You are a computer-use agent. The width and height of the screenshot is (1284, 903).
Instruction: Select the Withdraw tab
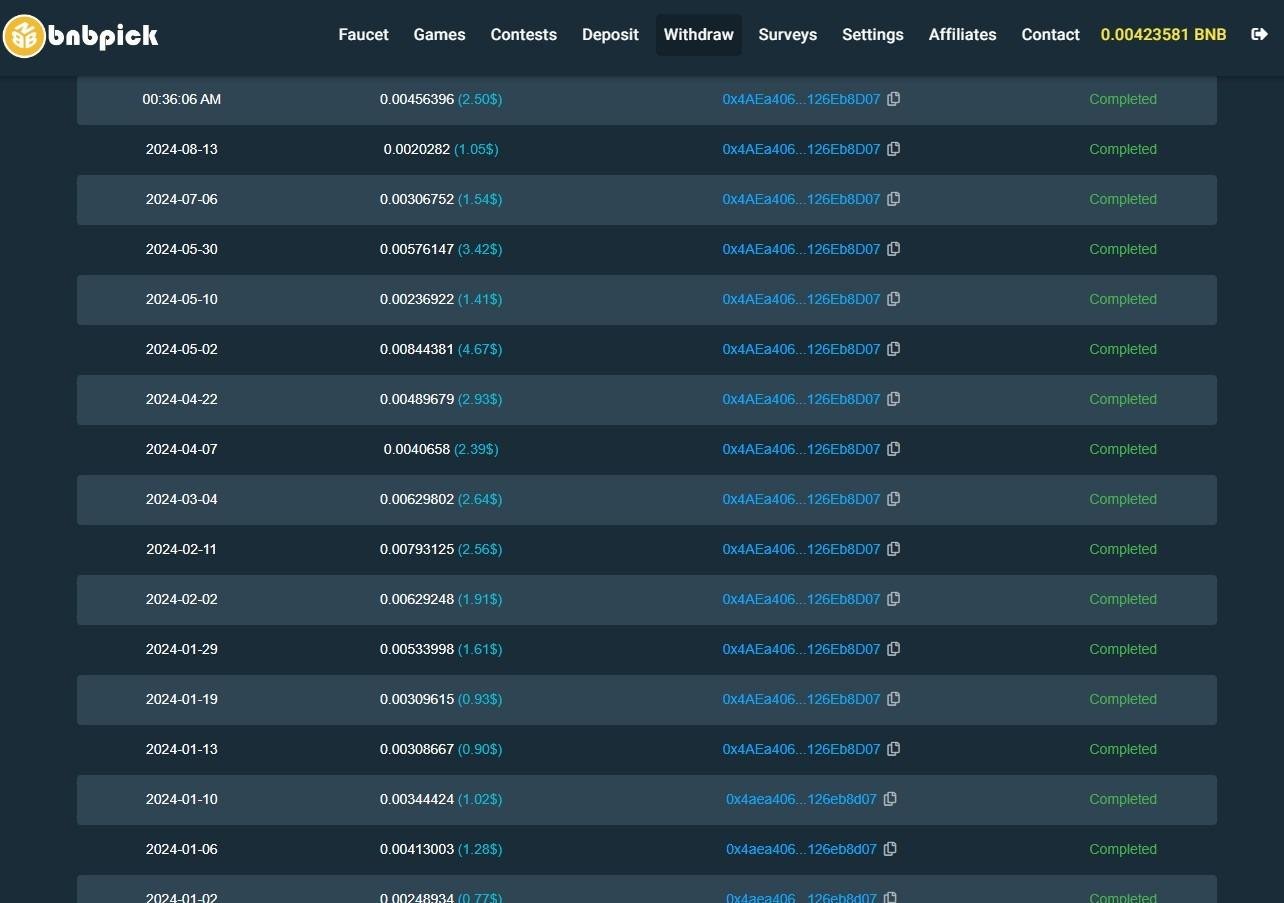pyautogui.click(x=699, y=34)
